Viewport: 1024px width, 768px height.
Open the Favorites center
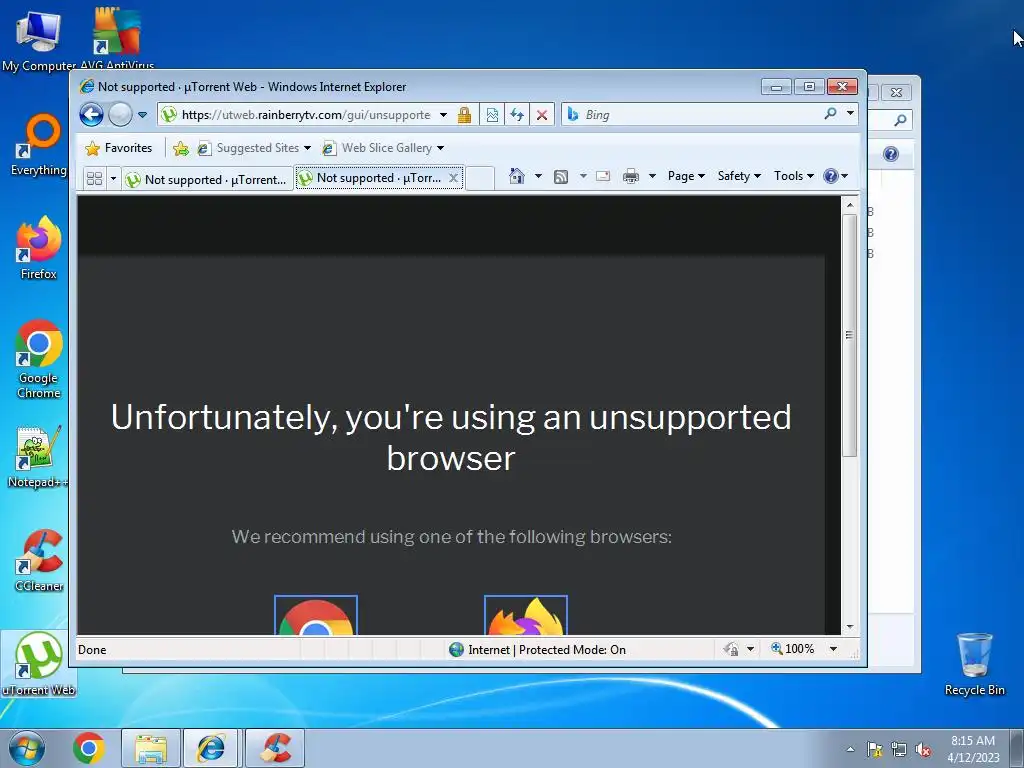119,148
